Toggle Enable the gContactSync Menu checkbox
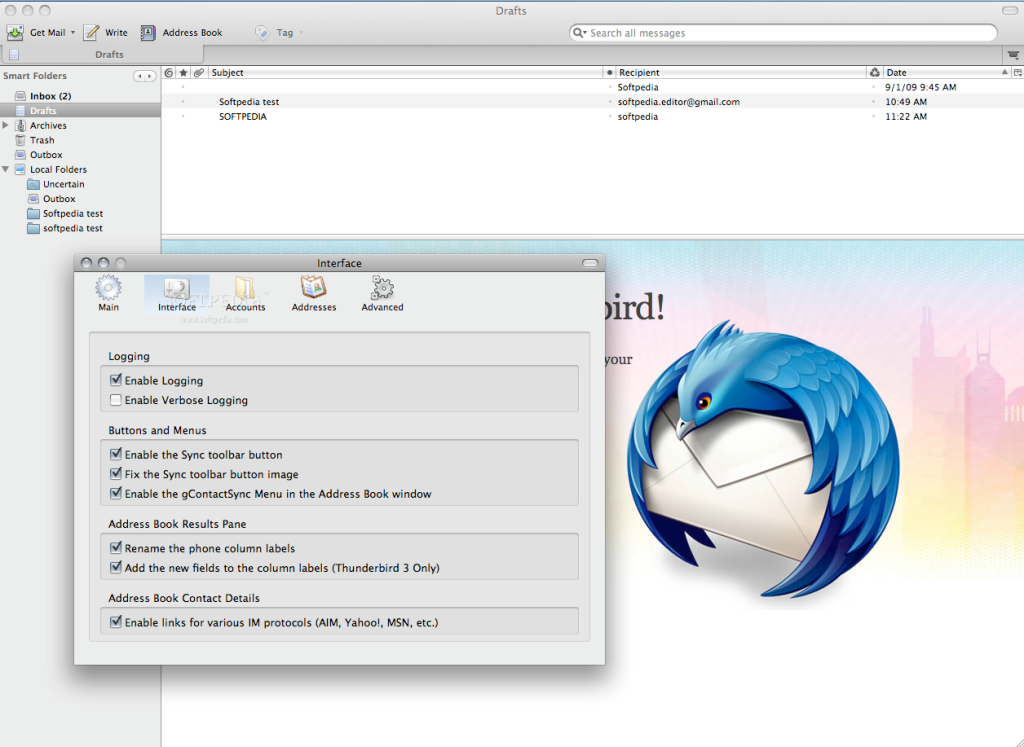The image size is (1024, 747). click(x=116, y=494)
